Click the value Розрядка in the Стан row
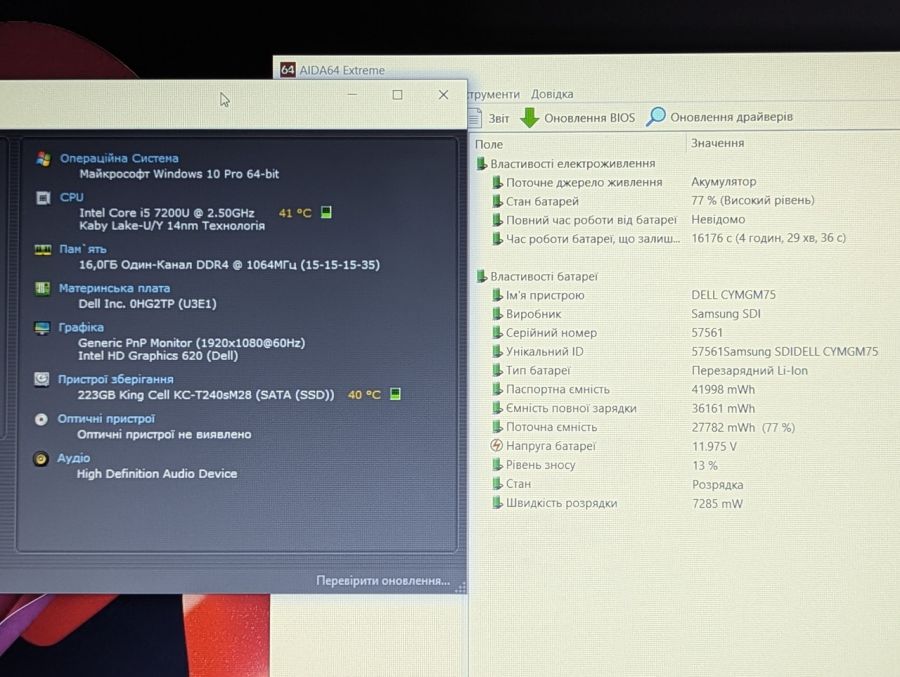Image resolution: width=900 pixels, height=677 pixels. pyautogui.click(x=717, y=485)
